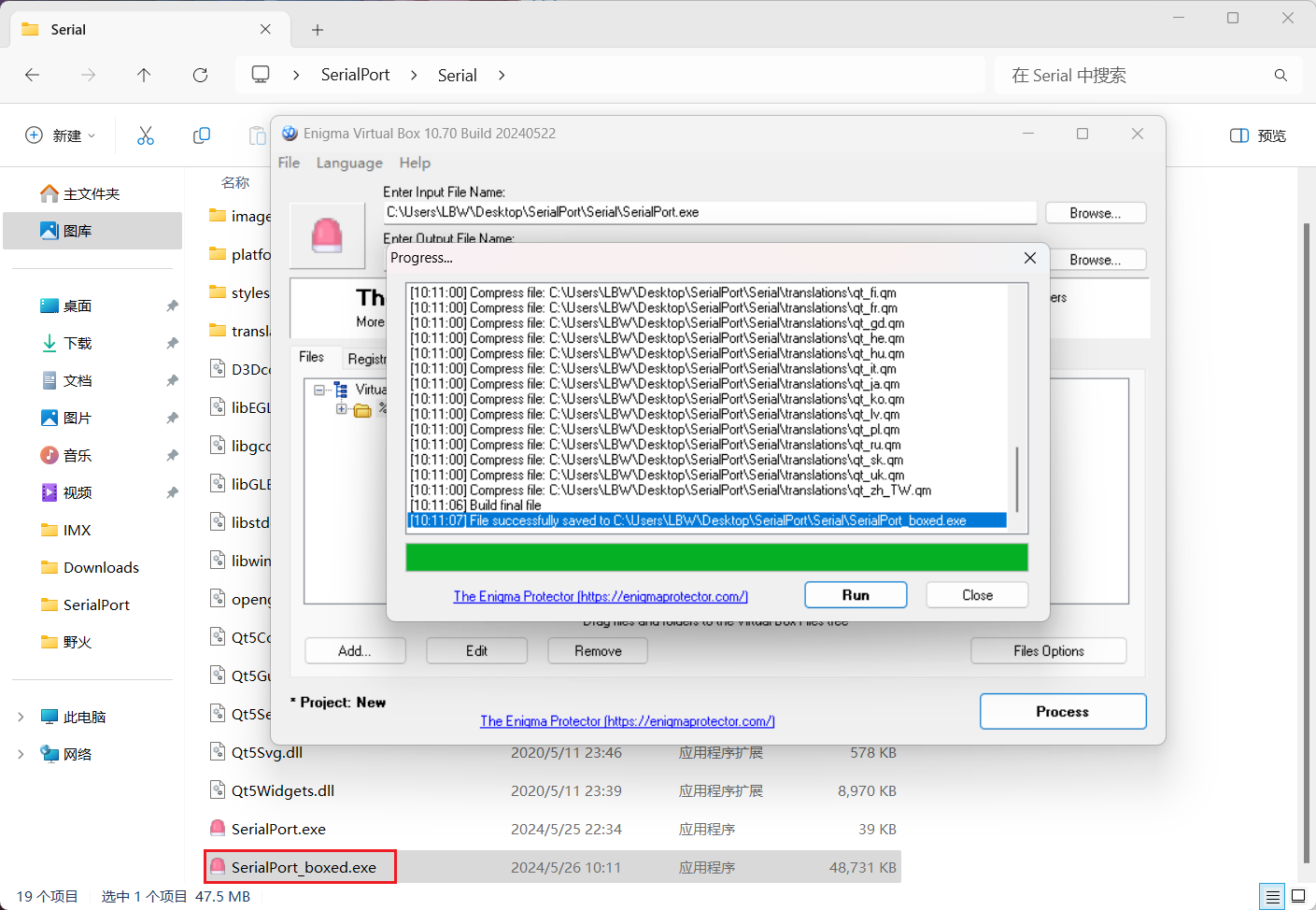Image resolution: width=1316 pixels, height=910 pixels.
Task: Click the This PC monitor icon in address bar
Action: coord(261,74)
